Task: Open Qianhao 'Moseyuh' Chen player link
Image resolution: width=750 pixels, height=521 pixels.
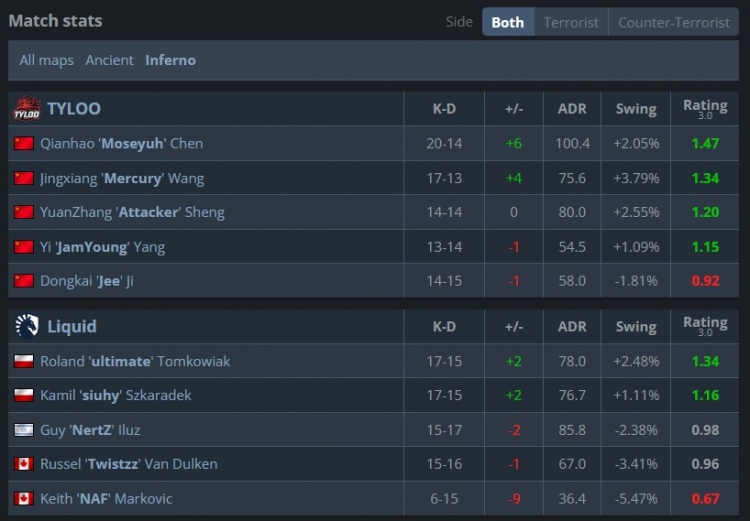Action: coord(121,144)
